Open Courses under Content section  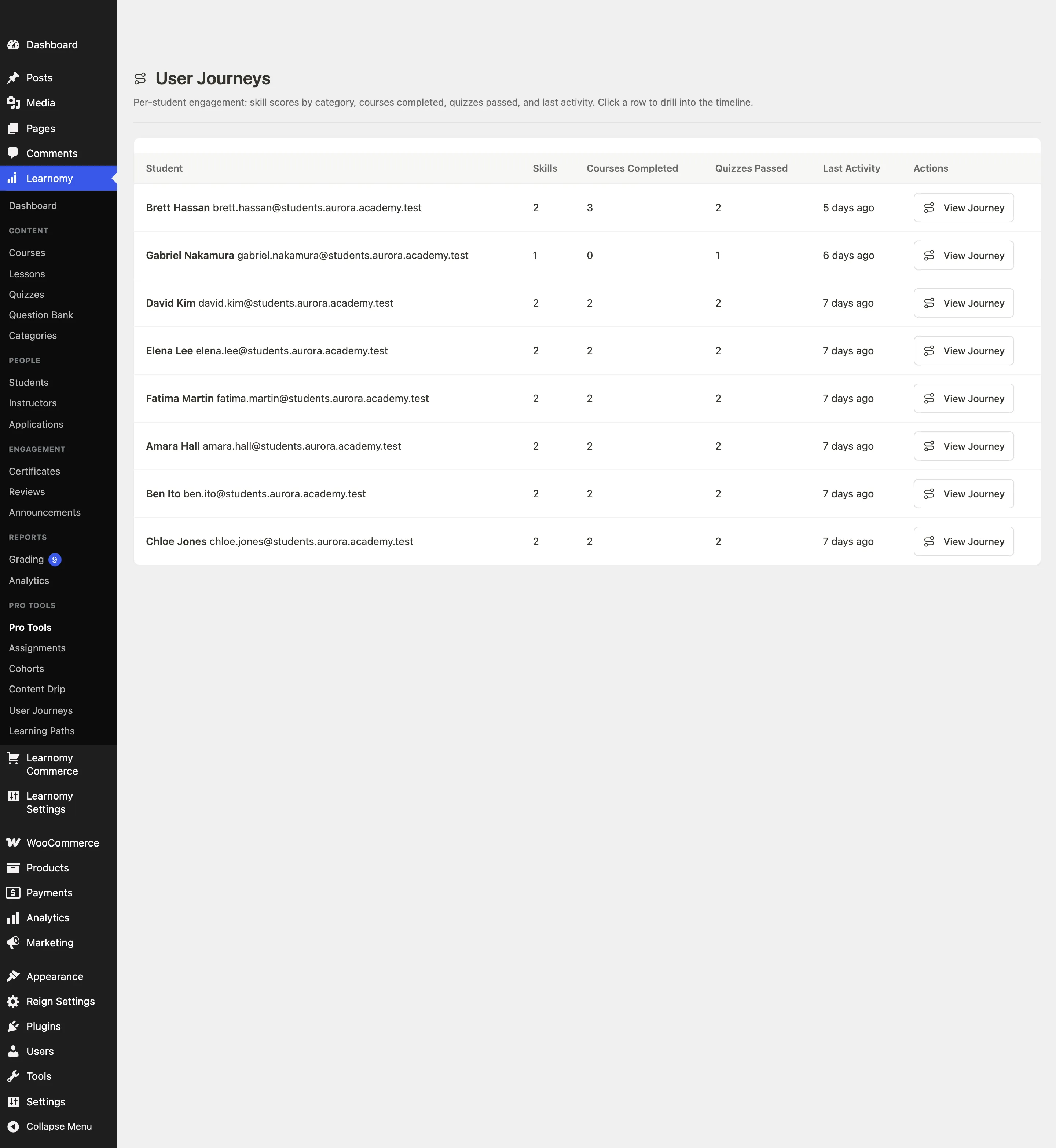pyautogui.click(x=27, y=253)
